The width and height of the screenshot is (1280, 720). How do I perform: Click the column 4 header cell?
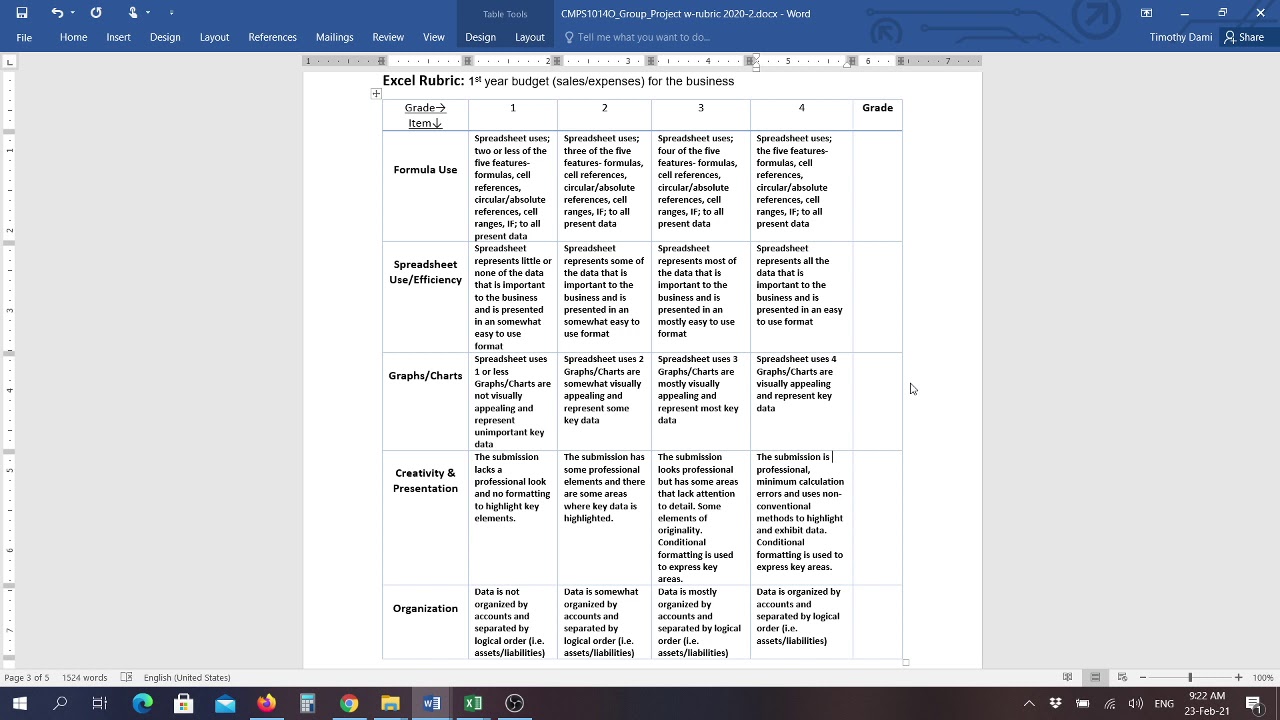[x=801, y=115]
